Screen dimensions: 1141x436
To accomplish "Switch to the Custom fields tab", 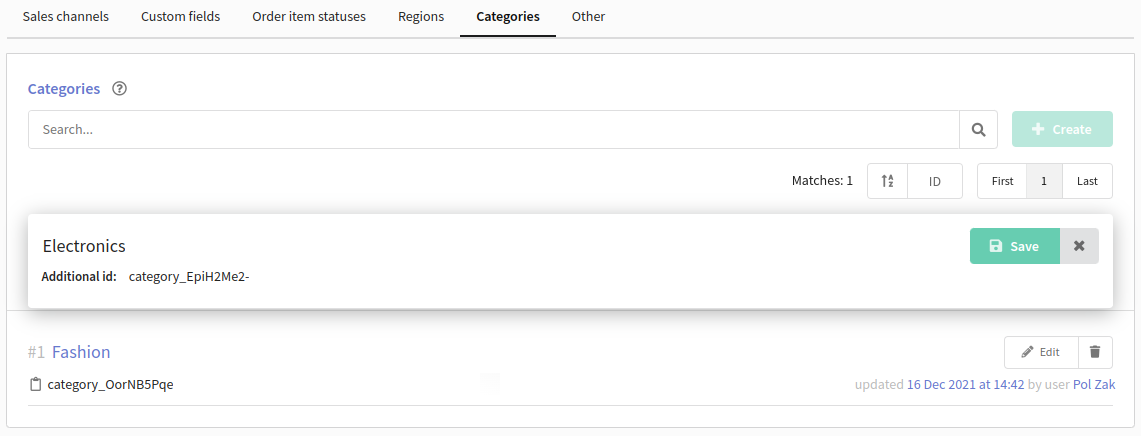I will click(180, 16).
